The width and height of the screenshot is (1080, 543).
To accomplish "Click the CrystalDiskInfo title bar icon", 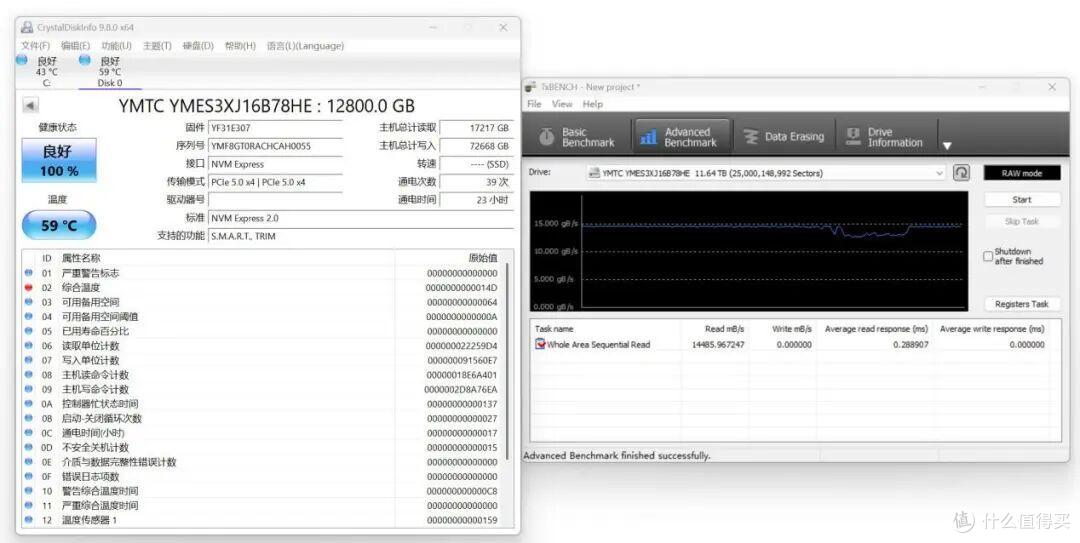I will click(27, 27).
